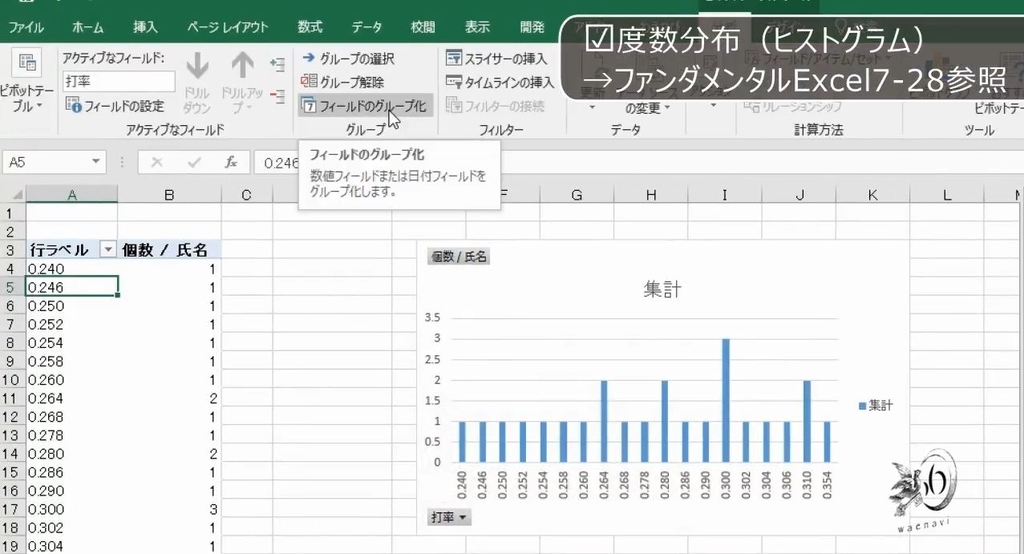Click タイムラインの挿入 insert timeline
Viewport: 1024px width, 554px height.
click(x=500, y=82)
